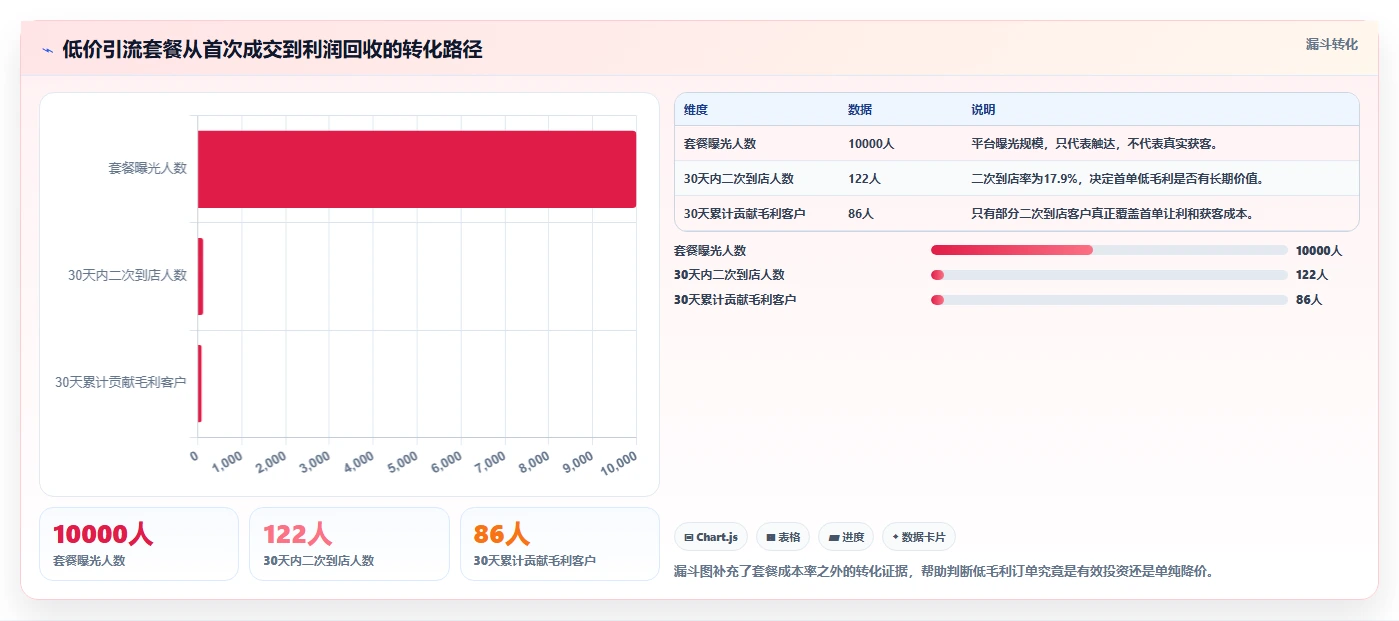This screenshot has width=1399, height=621.
Task: Click progress list label 套餐曝光人数
Action: [710, 251]
